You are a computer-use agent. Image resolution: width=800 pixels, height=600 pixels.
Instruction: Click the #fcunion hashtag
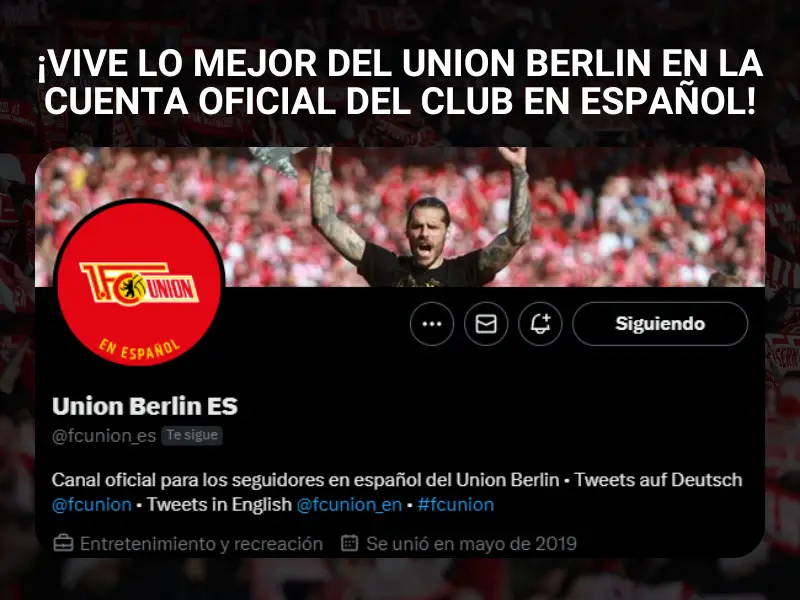click(456, 505)
